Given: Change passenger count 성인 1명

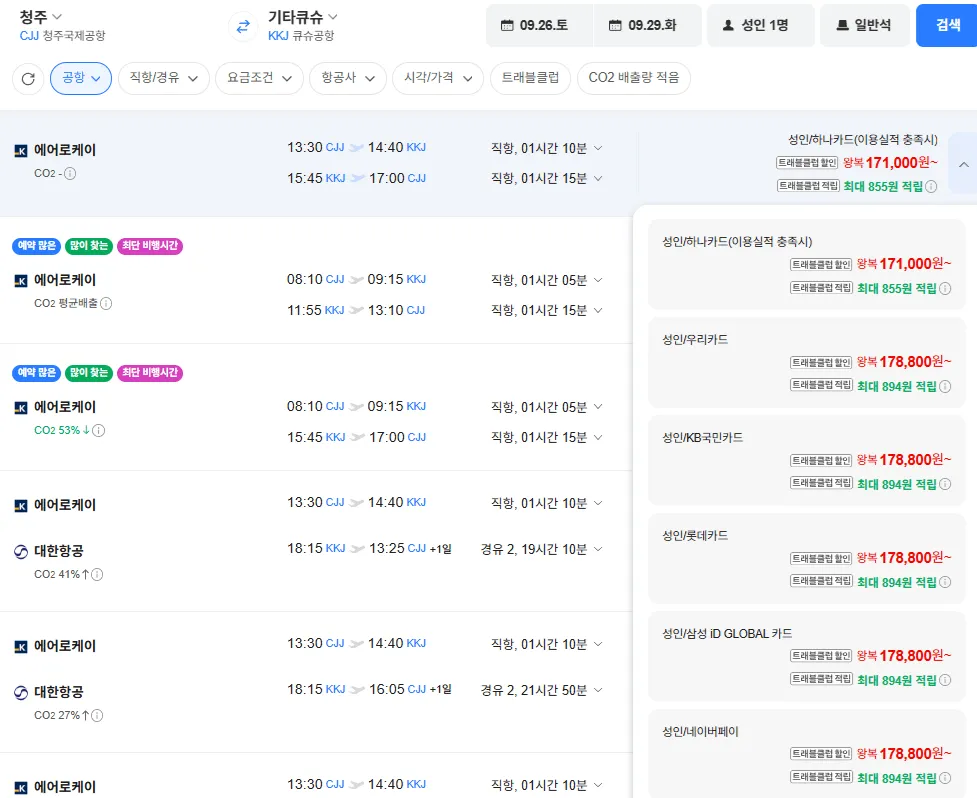Looking at the screenshot, I should click(761, 26).
